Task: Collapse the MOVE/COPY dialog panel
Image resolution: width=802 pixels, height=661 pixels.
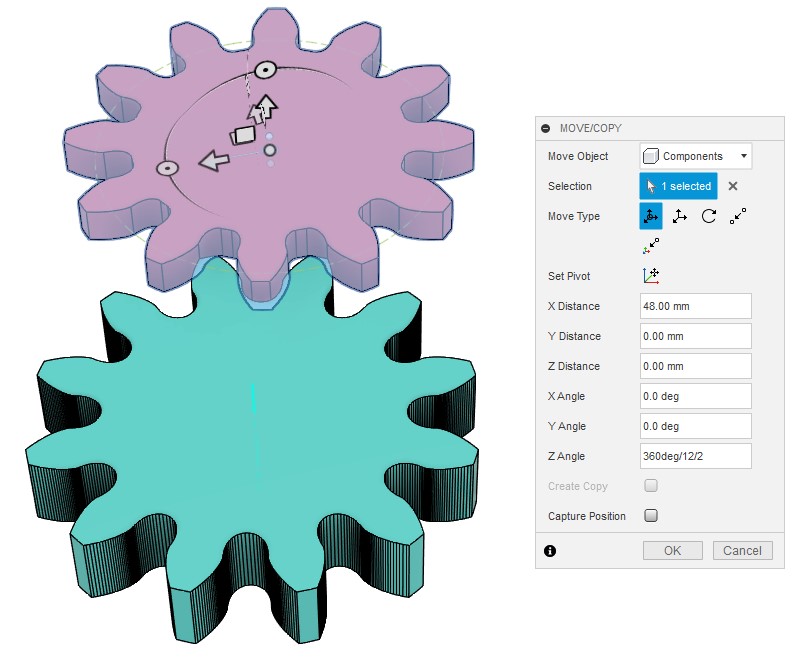Action: 546,128
